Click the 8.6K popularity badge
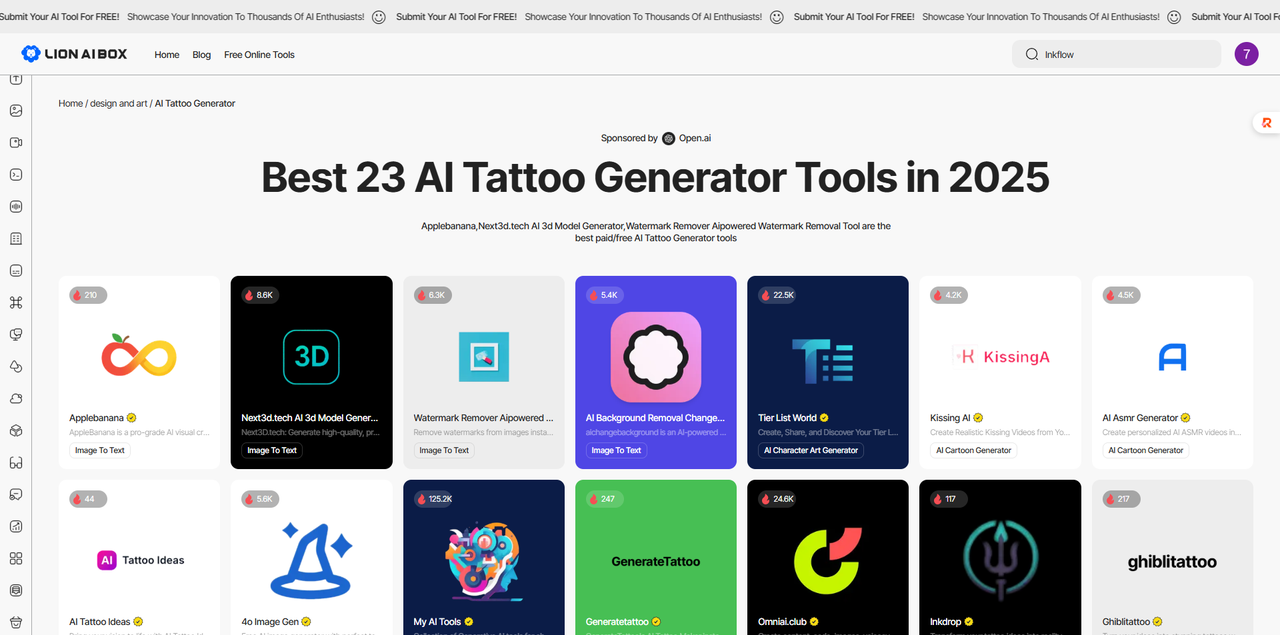This screenshot has height=635, width=1280. tap(260, 295)
